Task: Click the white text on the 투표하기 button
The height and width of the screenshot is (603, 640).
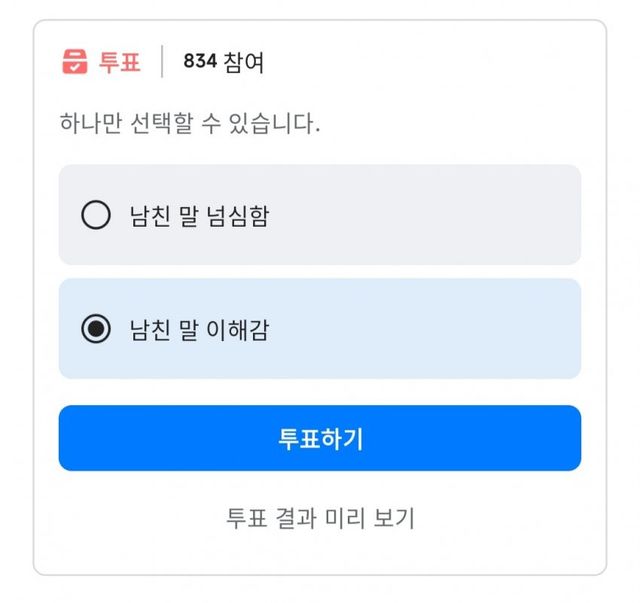Action: pyautogui.click(x=320, y=439)
